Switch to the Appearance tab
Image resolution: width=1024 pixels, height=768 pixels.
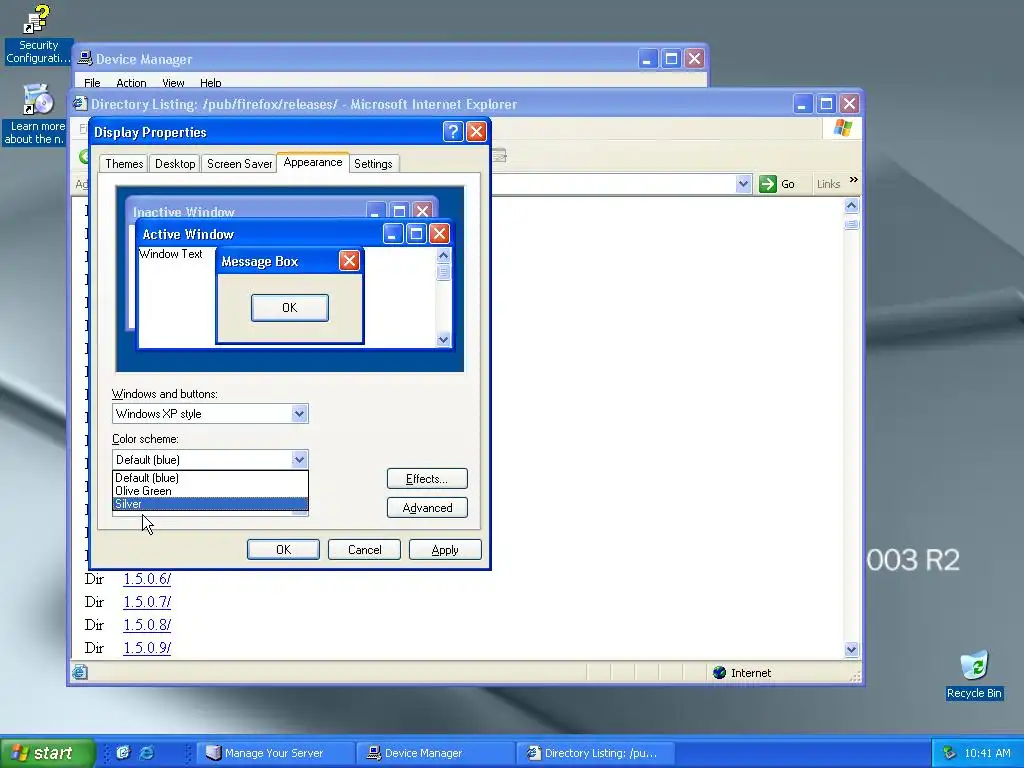pyautogui.click(x=313, y=162)
